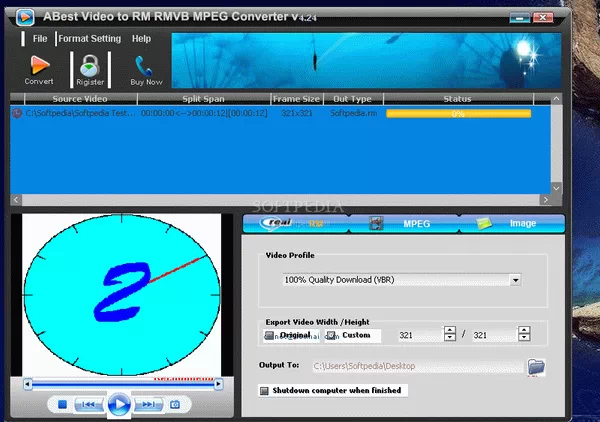Click the 321x321 frame size cell
This screenshot has height=422, width=600.
[297, 113]
